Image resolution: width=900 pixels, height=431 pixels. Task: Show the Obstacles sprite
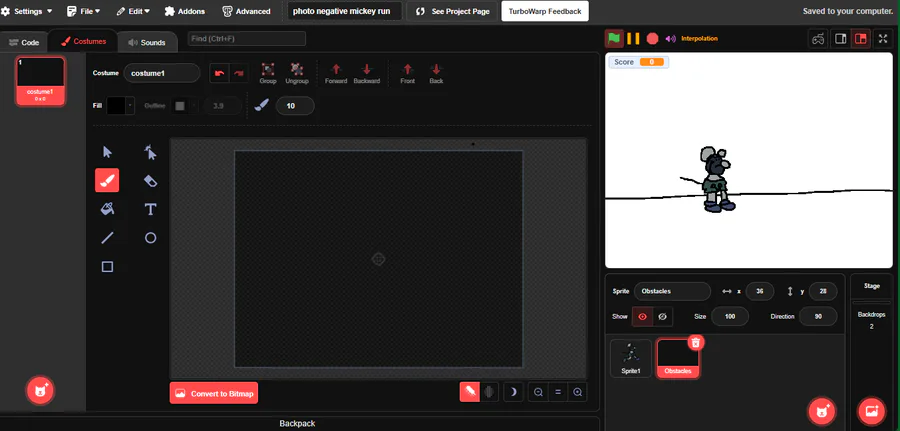click(642, 316)
